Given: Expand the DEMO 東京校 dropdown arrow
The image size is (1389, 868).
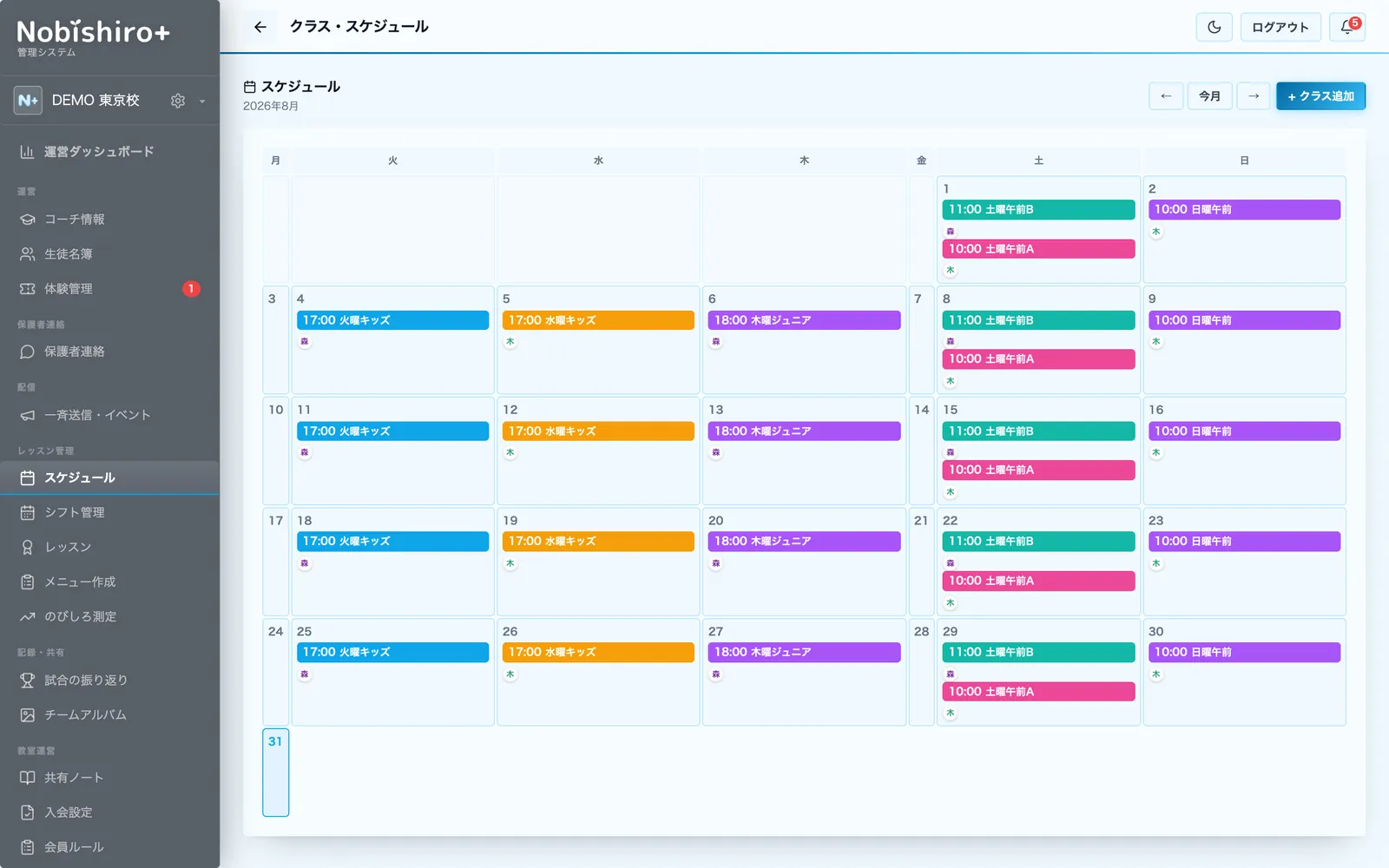Looking at the screenshot, I should click(x=202, y=101).
